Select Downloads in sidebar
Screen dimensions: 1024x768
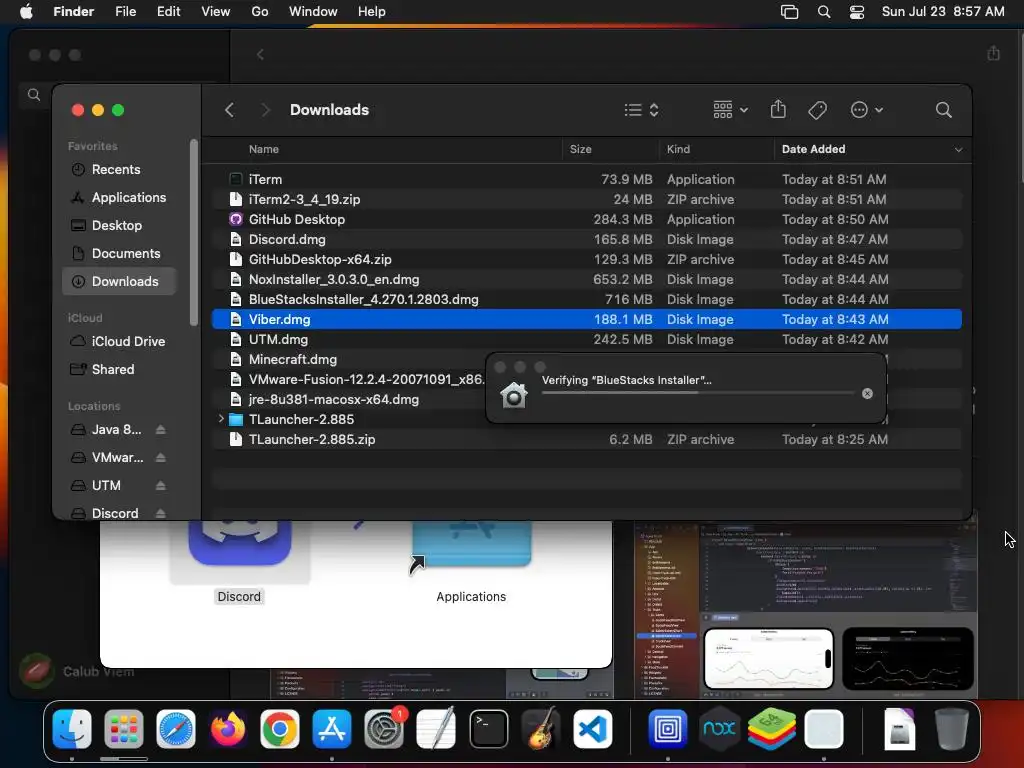119,281
